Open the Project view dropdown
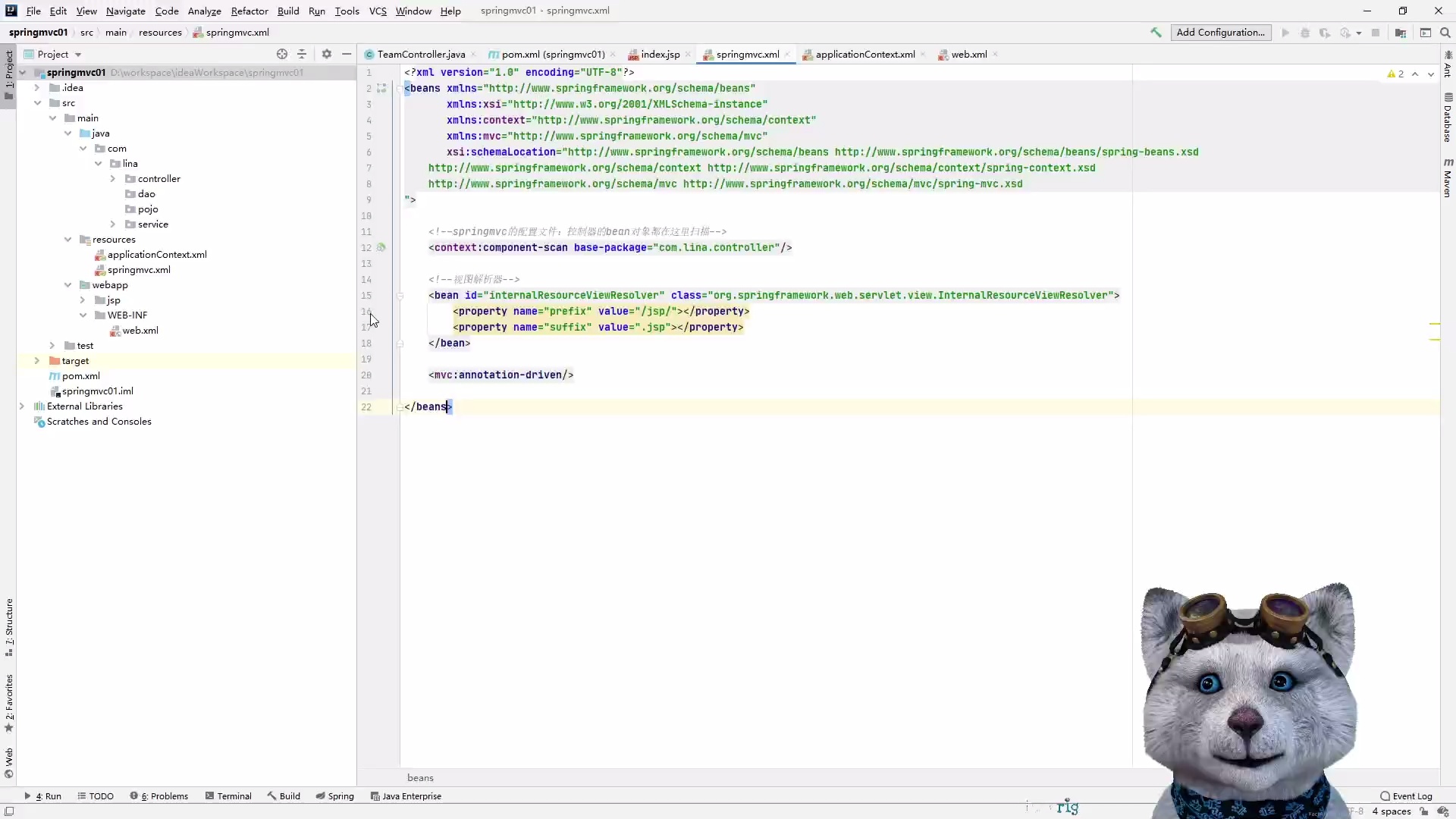The height and width of the screenshot is (819, 1456). 77,55
